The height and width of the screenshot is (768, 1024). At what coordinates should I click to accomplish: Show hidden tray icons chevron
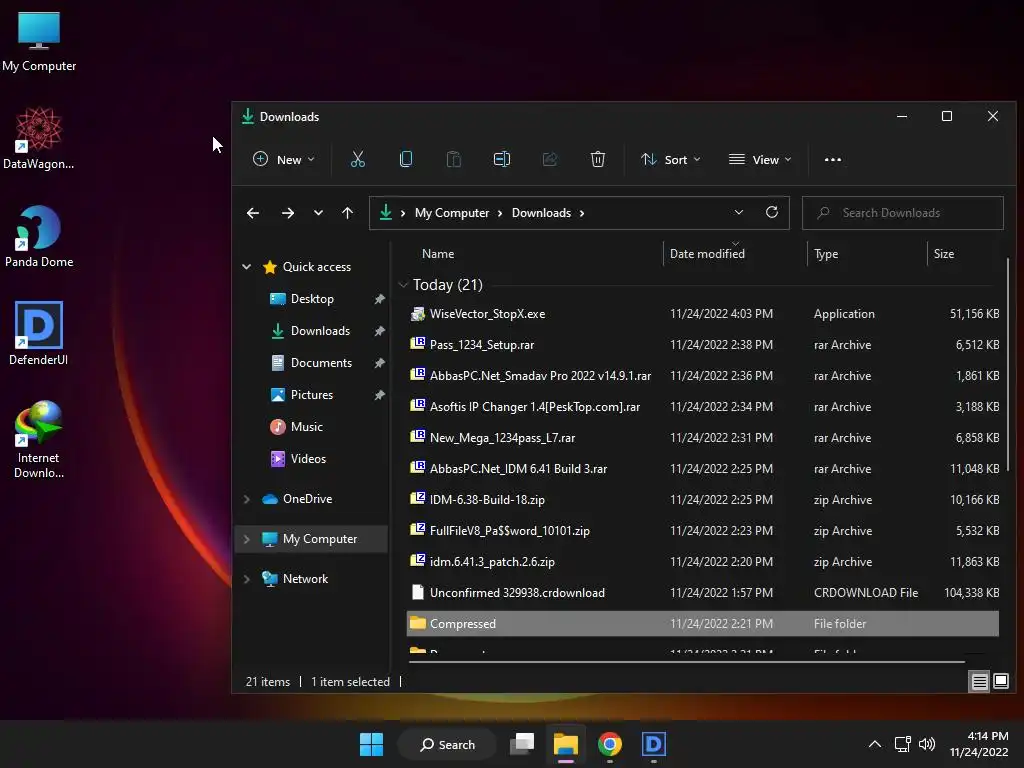point(874,744)
